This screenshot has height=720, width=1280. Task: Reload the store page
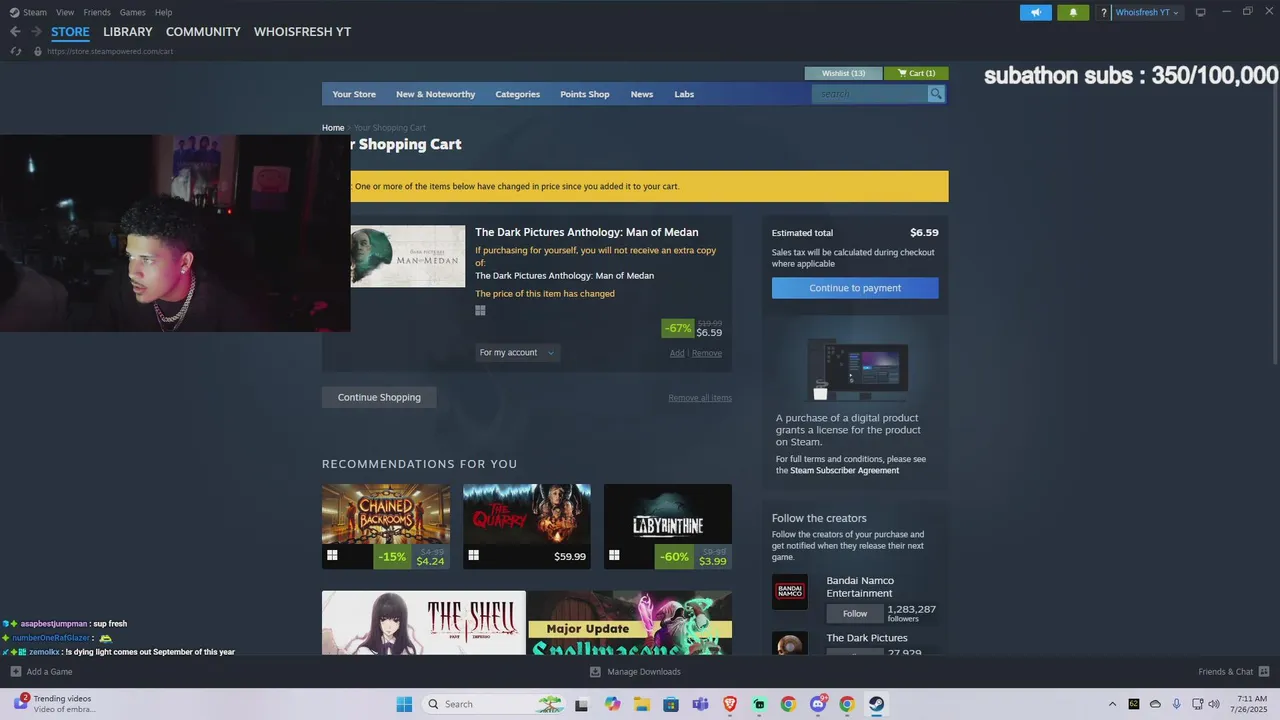pos(16,51)
